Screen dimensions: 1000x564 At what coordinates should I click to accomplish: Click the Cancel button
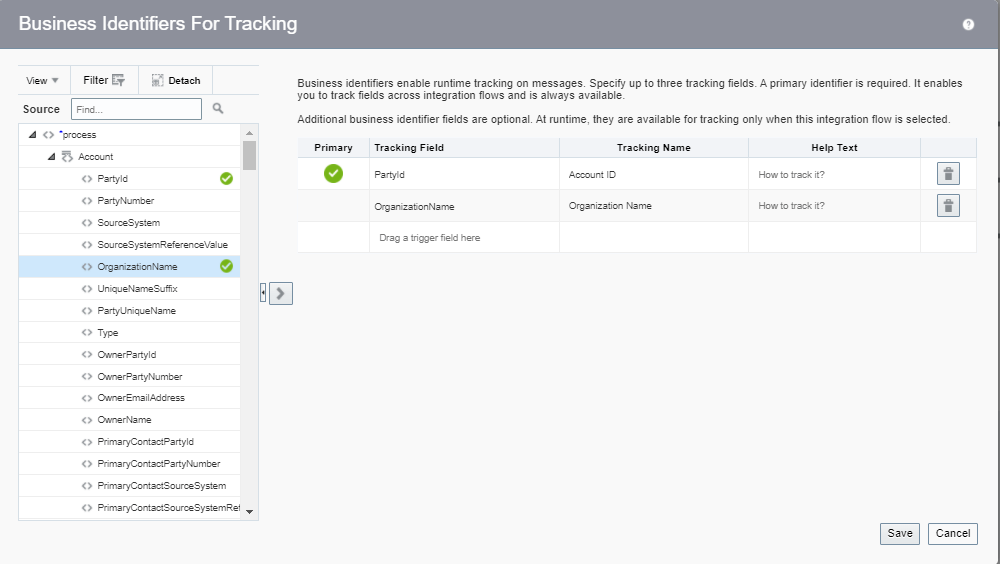(952, 533)
